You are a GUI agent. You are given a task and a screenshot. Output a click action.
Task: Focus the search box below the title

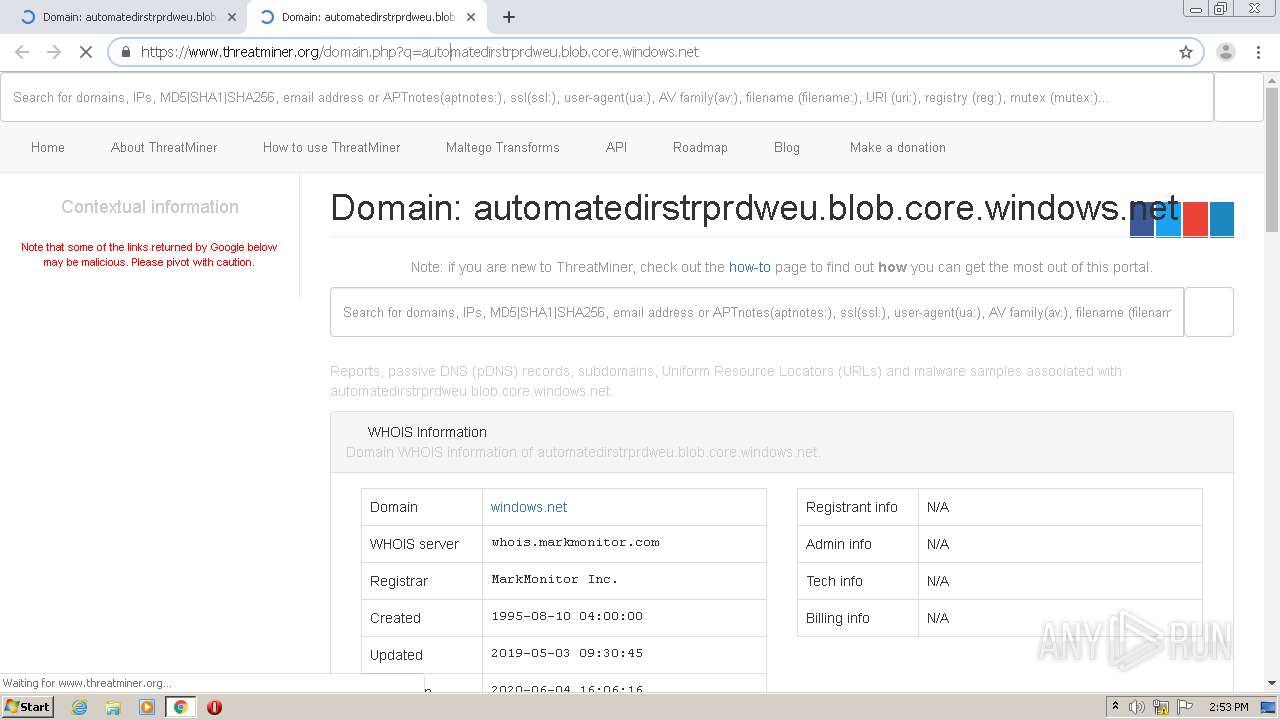[757, 312]
